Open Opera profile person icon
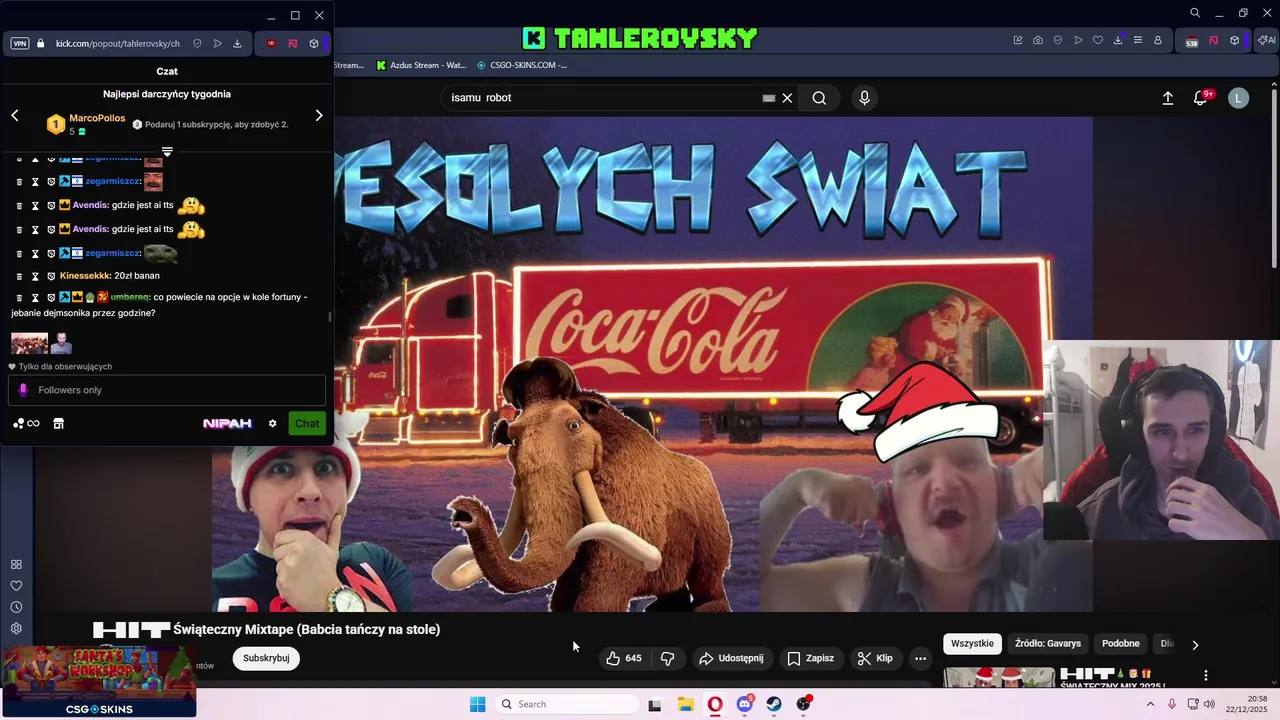This screenshot has width=1280, height=720. [x=1158, y=40]
